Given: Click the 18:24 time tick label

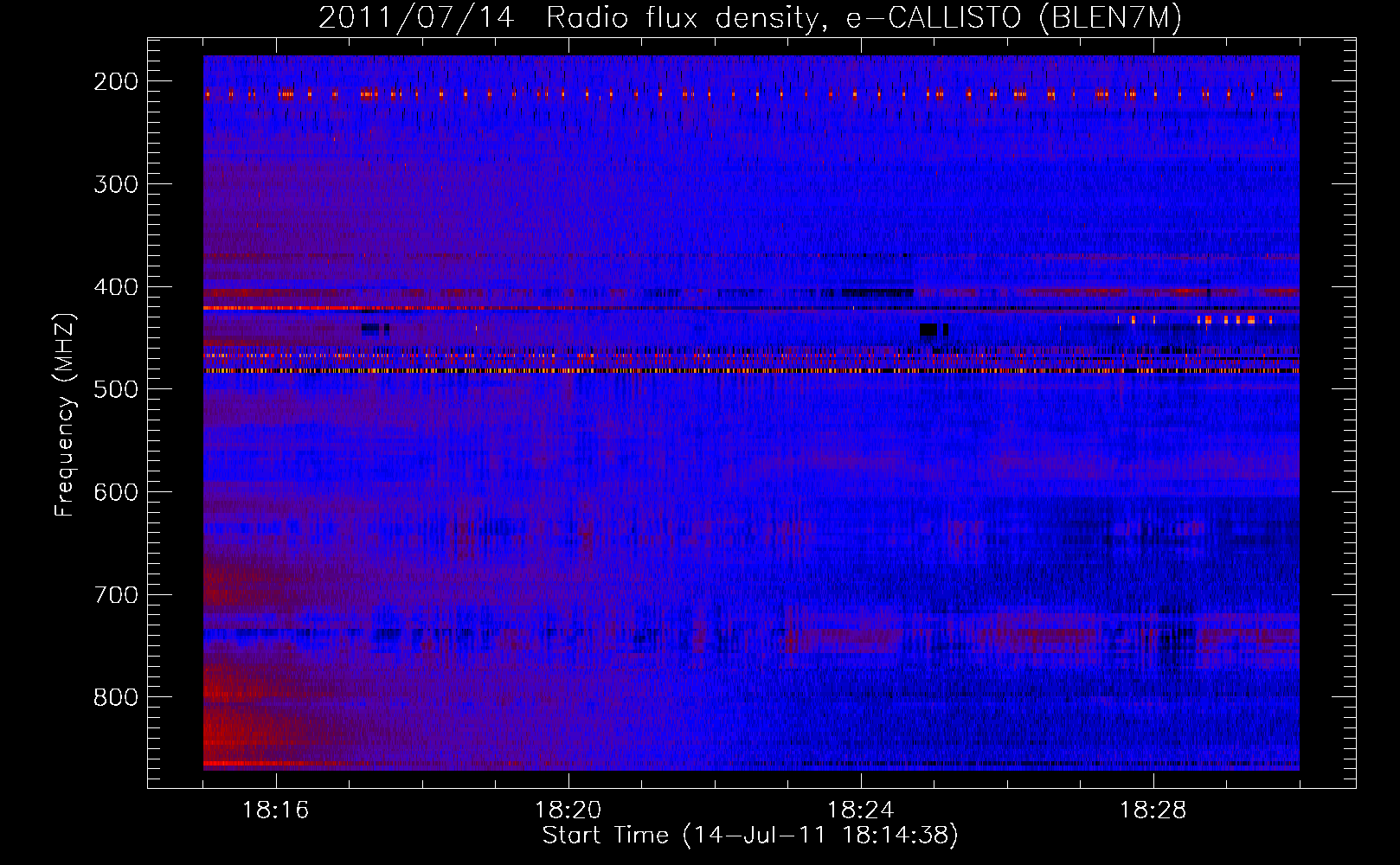Looking at the screenshot, I should click(x=861, y=811).
